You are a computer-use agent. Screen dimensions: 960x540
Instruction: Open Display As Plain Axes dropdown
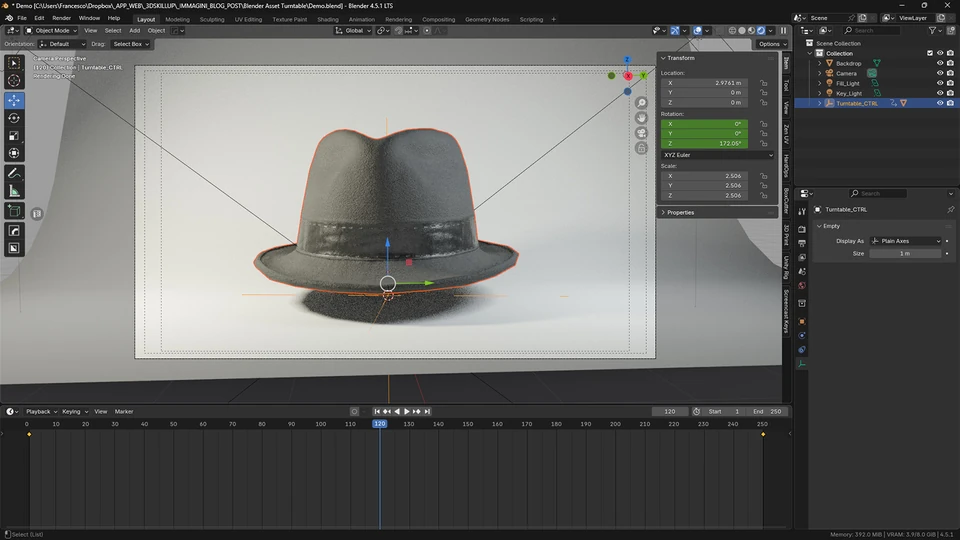point(906,241)
